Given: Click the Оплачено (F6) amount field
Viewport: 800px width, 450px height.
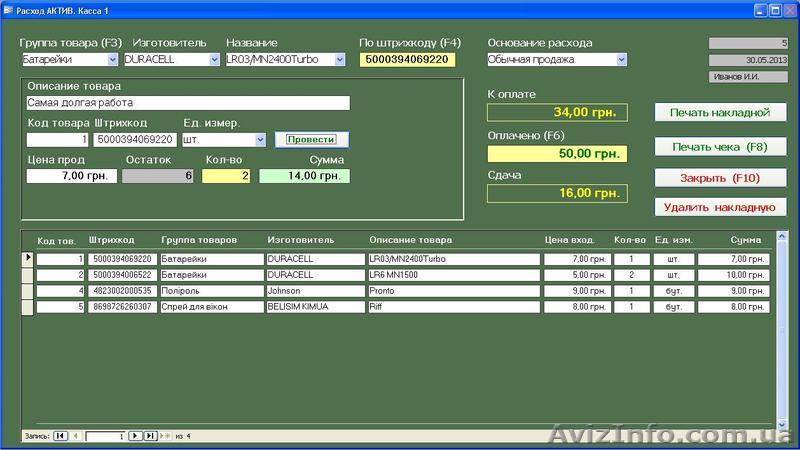Looking at the screenshot, I should 557,153.
